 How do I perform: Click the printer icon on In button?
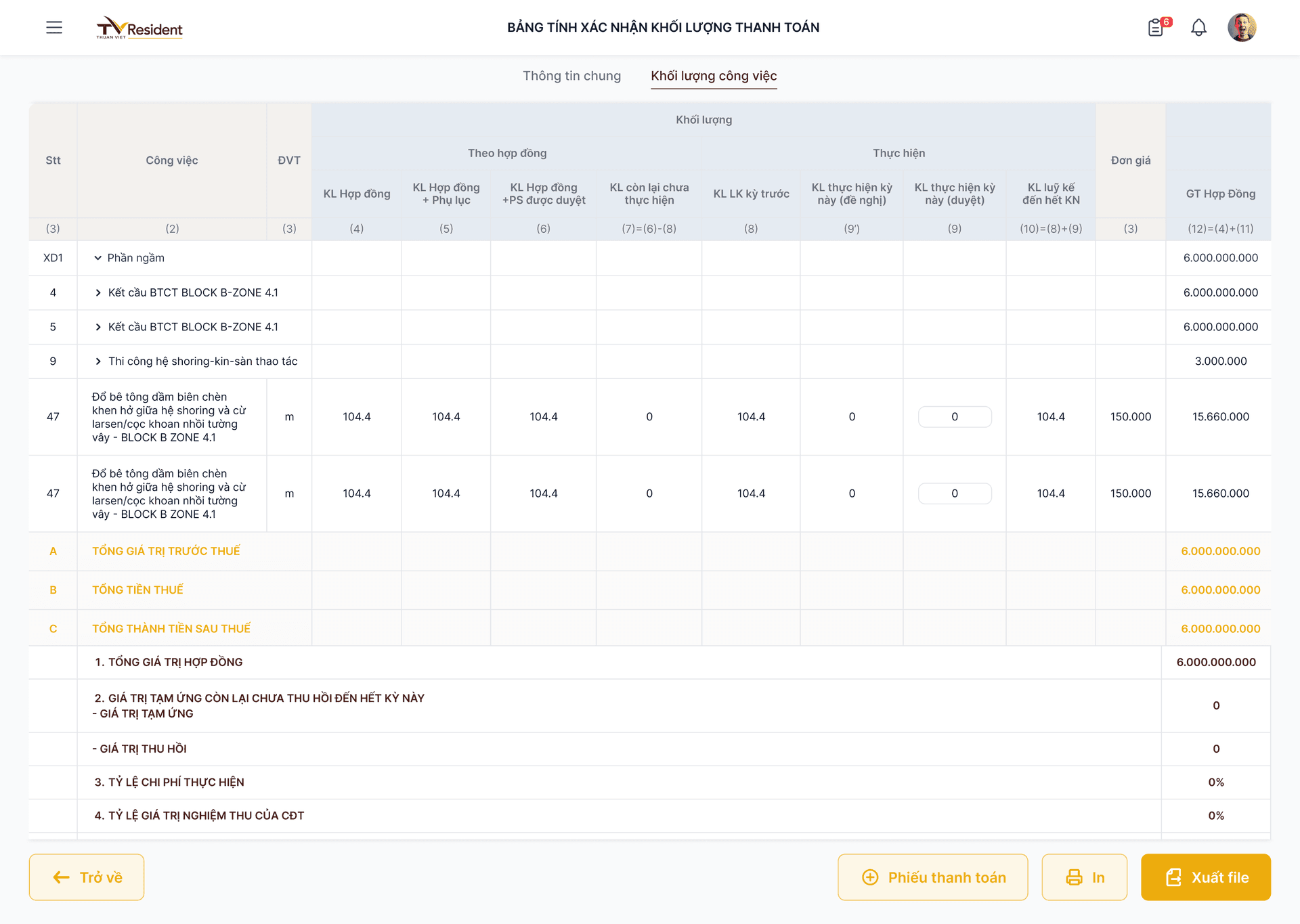pos(1074,877)
